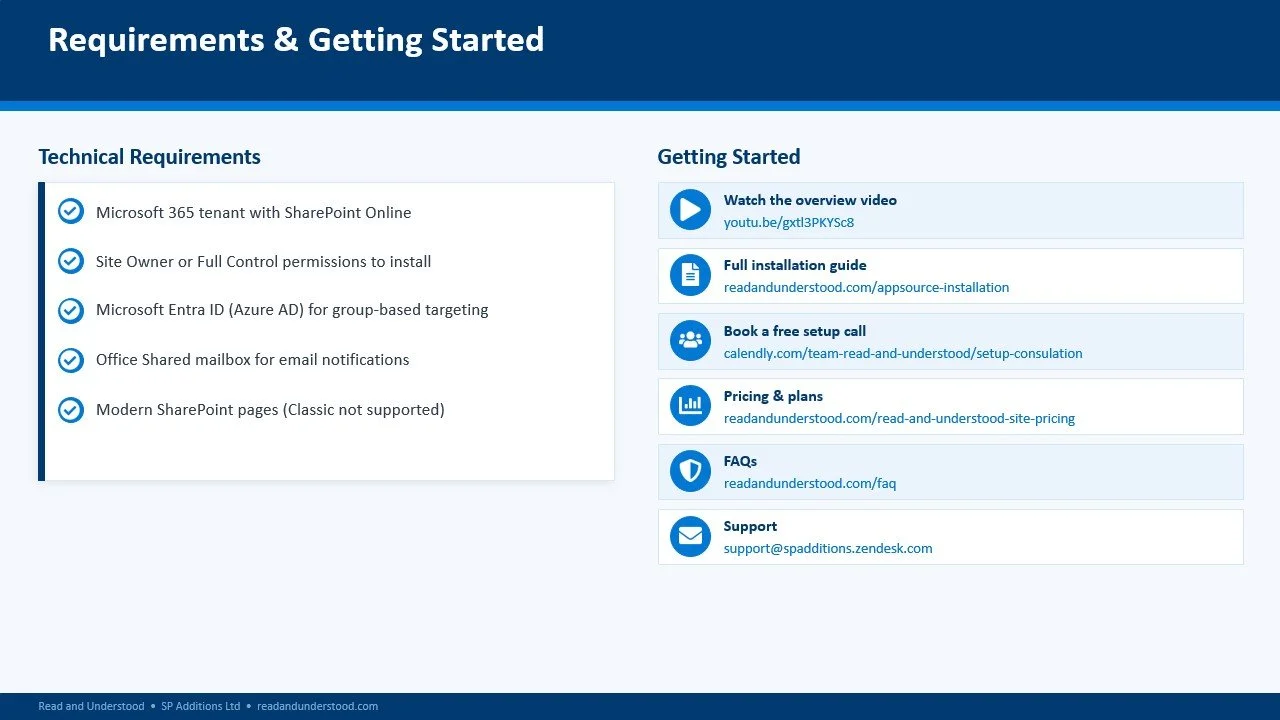
Task: Click the people icon for setup call
Action: pos(690,341)
